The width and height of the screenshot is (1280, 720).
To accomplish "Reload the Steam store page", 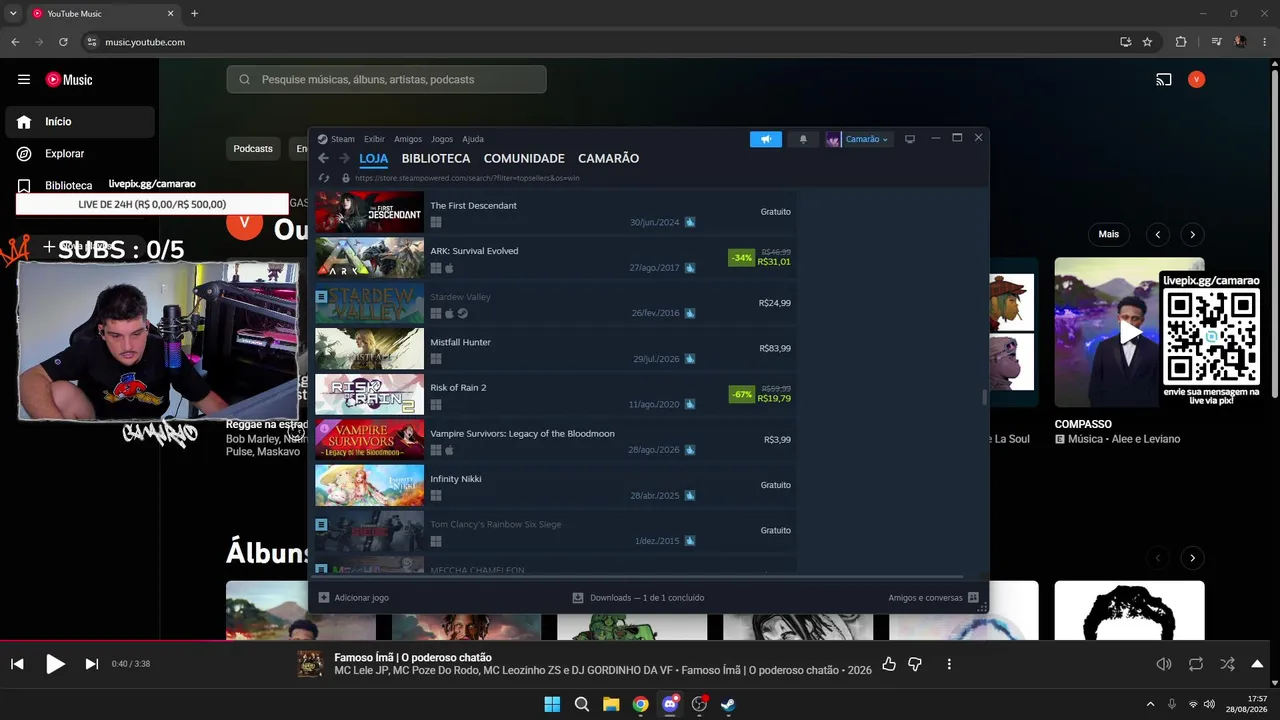I will point(324,178).
